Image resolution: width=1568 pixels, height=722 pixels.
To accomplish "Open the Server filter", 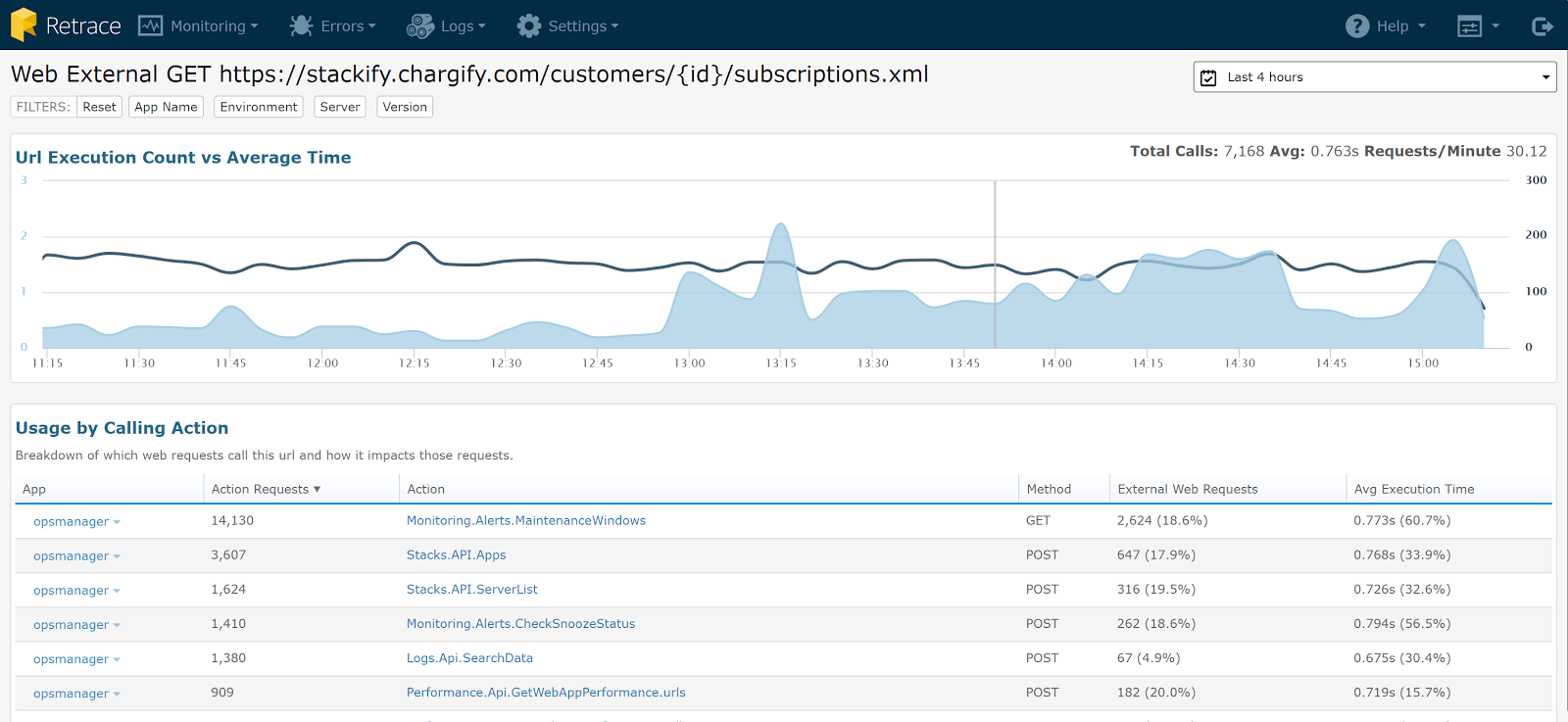I will 340,107.
